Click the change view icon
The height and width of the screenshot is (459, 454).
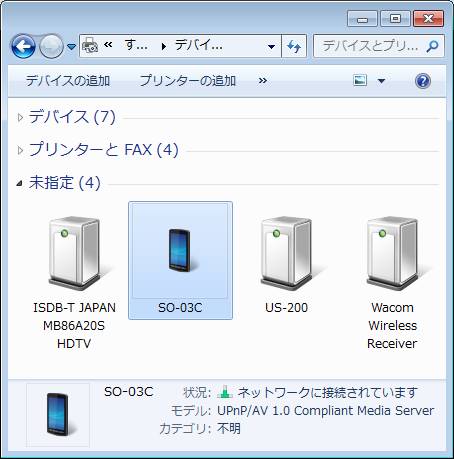click(x=360, y=80)
